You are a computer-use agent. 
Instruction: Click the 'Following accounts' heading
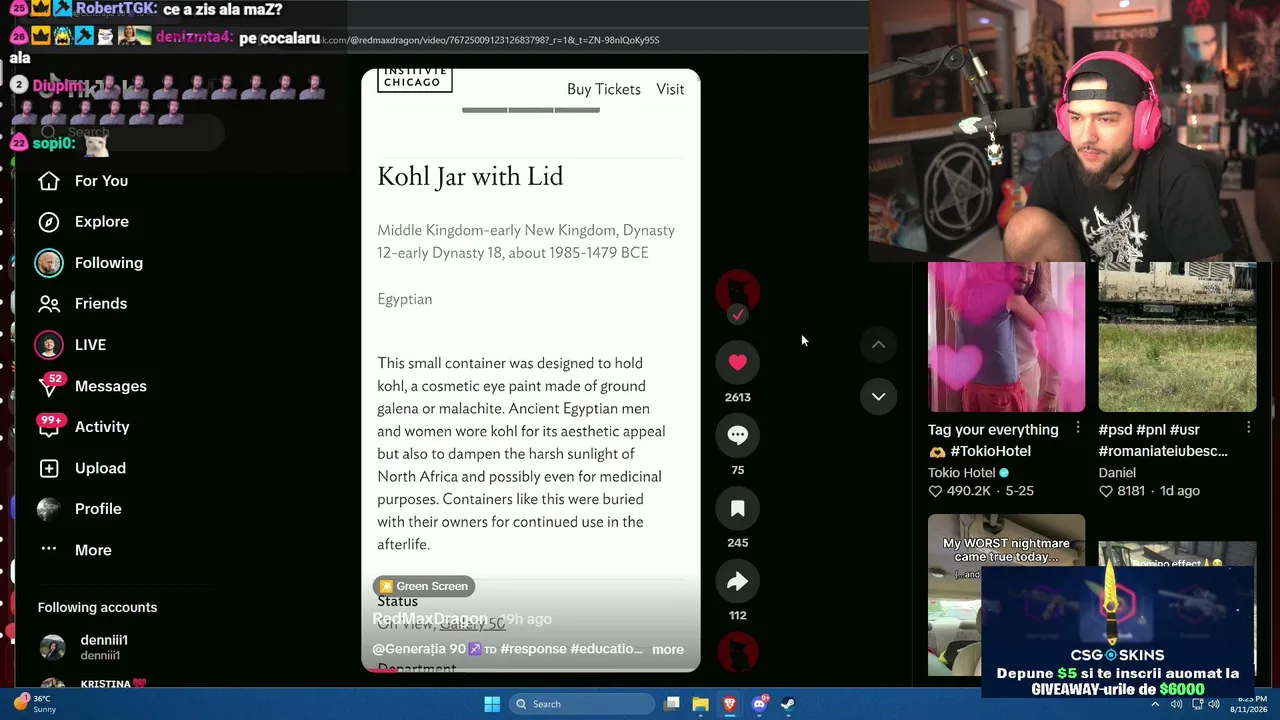[x=97, y=607]
